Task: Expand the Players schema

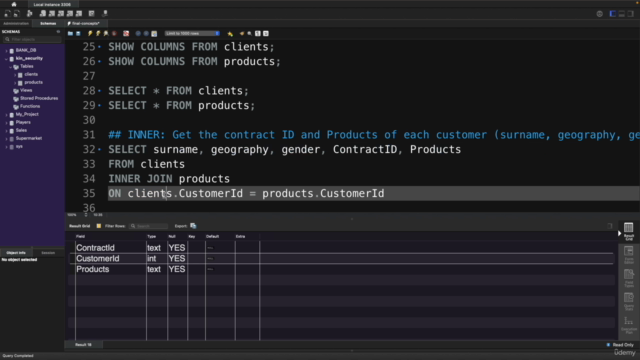Action: (x=6, y=123)
